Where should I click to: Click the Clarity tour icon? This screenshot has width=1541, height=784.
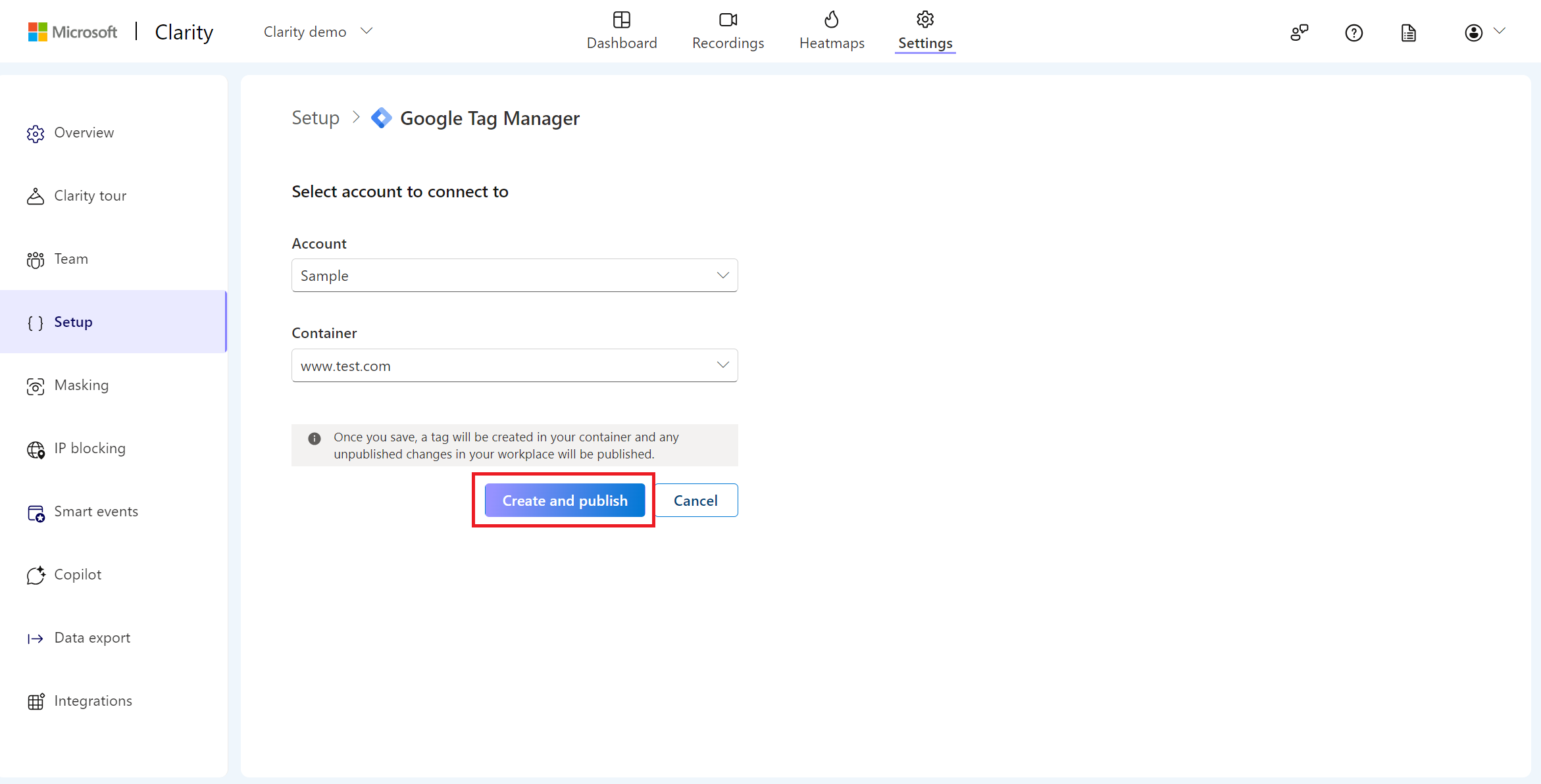[x=36, y=196]
